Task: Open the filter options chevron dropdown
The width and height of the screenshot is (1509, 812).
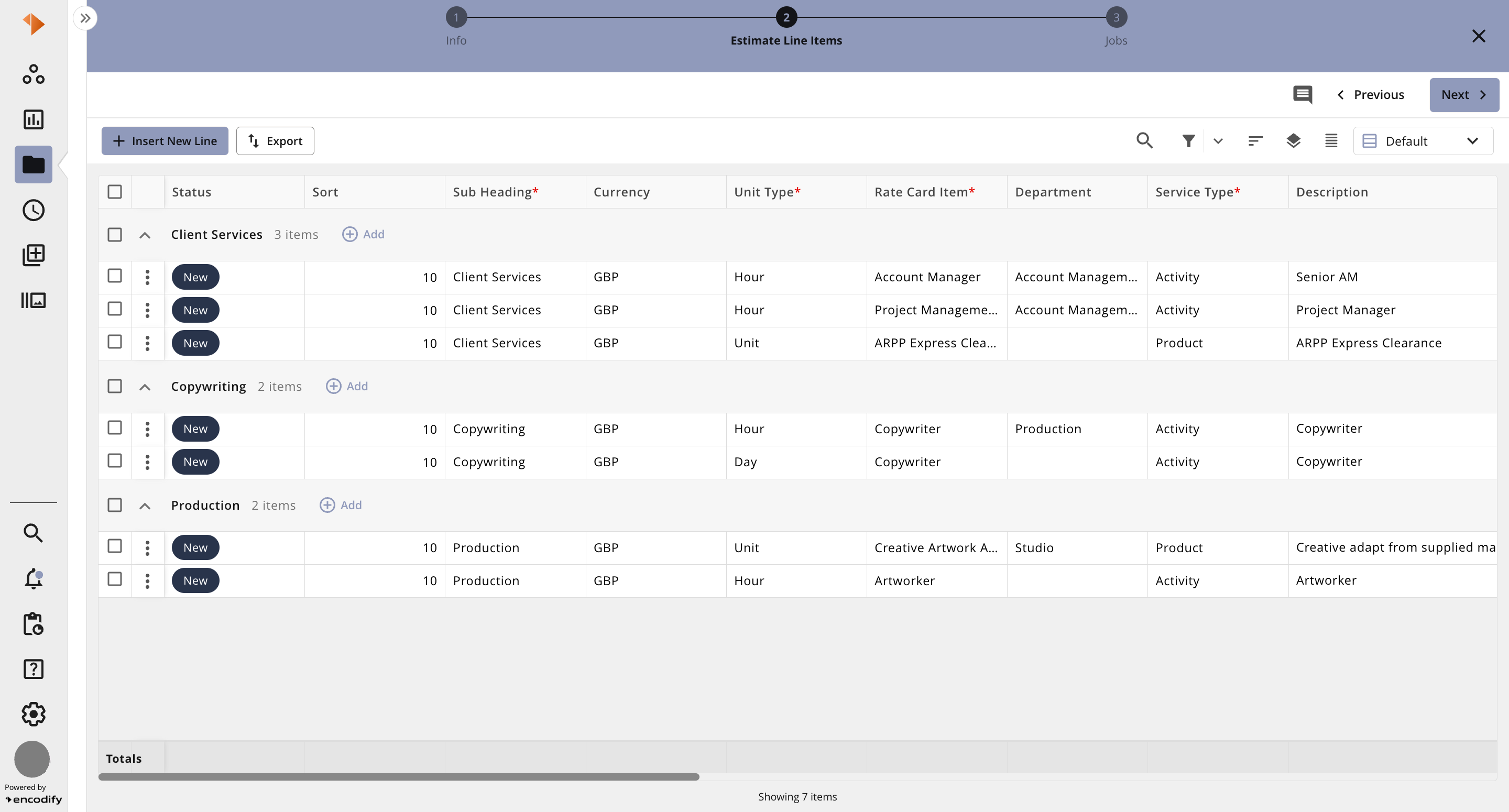Action: 1218,141
